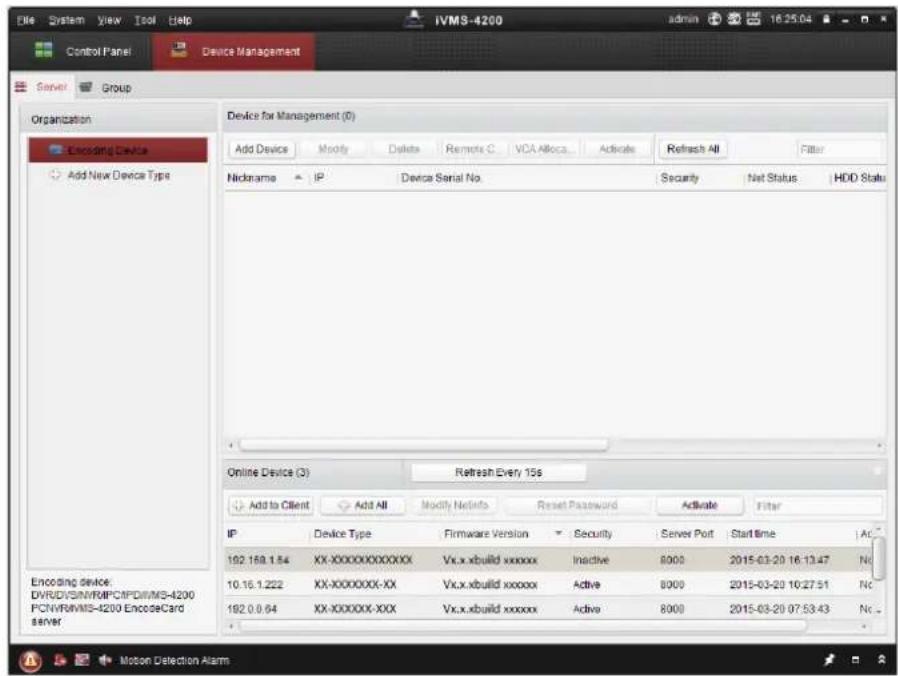The width and height of the screenshot is (898, 676).
Task: Click the Filter field in Device for Management
Action: pyautogui.click(x=839, y=150)
